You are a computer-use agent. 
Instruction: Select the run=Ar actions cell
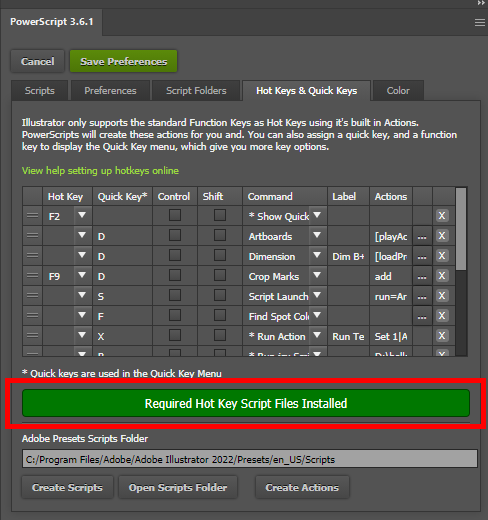pyautogui.click(x=391, y=296)
